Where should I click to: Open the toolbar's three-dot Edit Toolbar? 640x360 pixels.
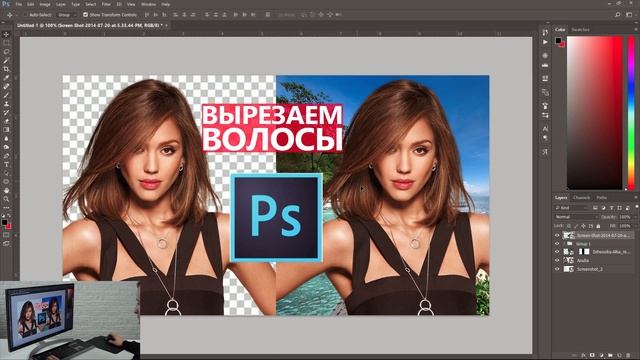click(x=6, y=208)
